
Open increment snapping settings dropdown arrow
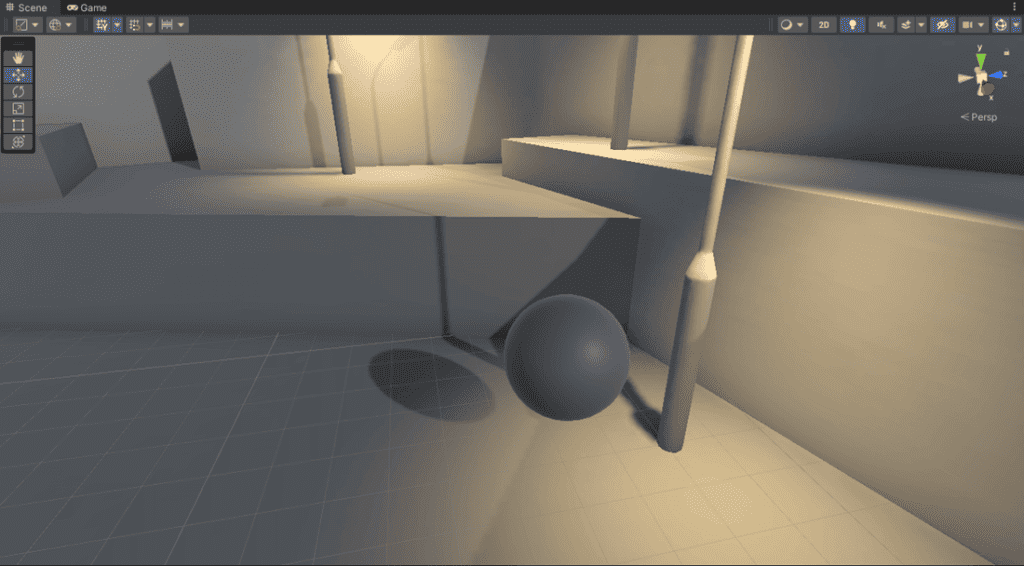point(150,25)
